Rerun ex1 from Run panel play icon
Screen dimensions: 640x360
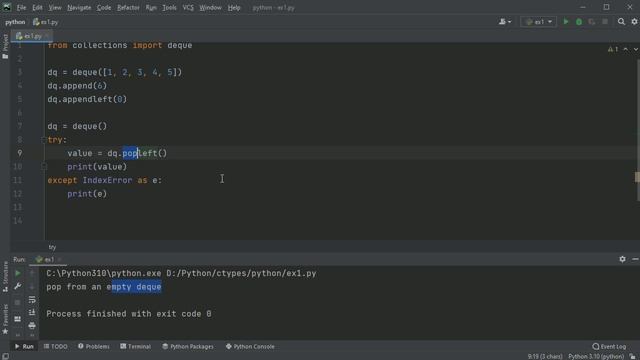[x=18, y=273]
